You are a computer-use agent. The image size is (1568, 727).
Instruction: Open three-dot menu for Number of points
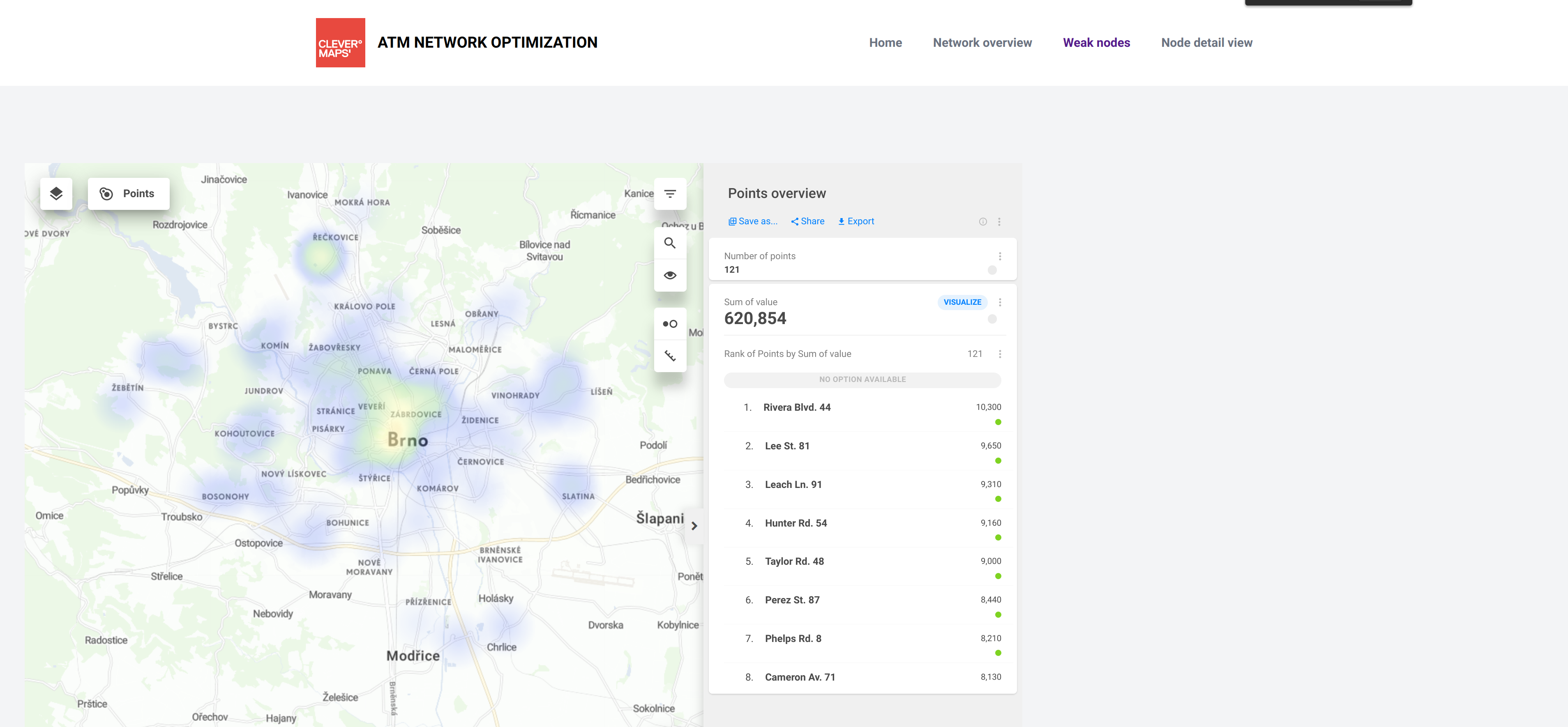999,256
